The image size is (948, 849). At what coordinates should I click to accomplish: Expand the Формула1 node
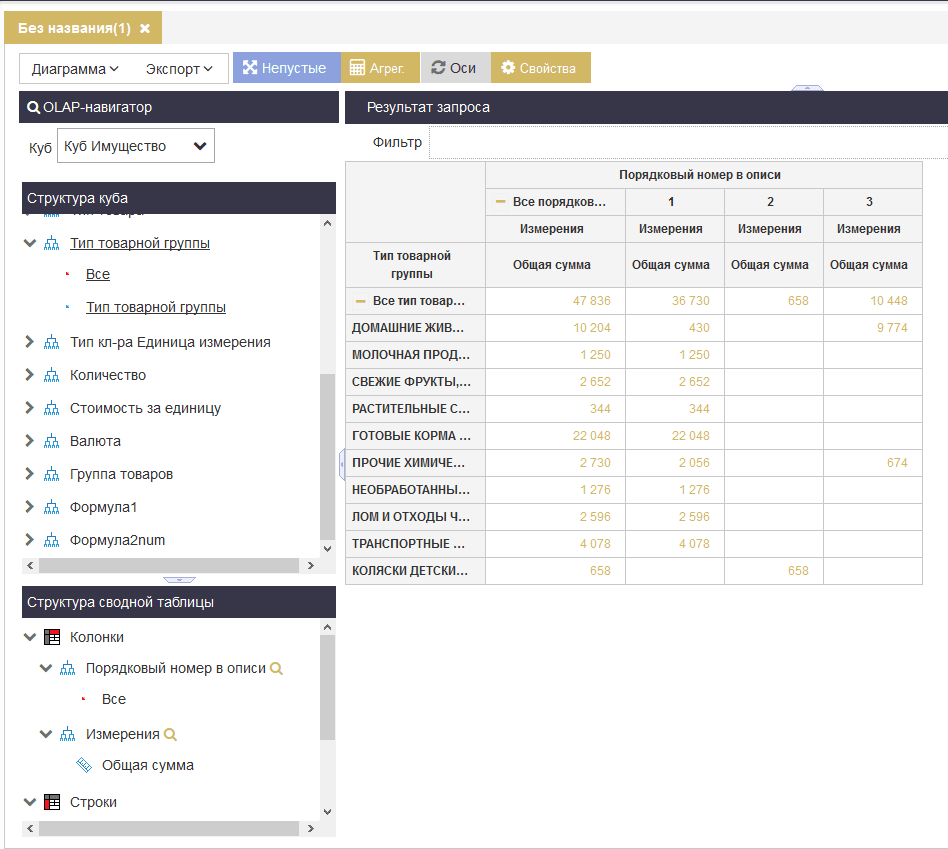point(30,507)
